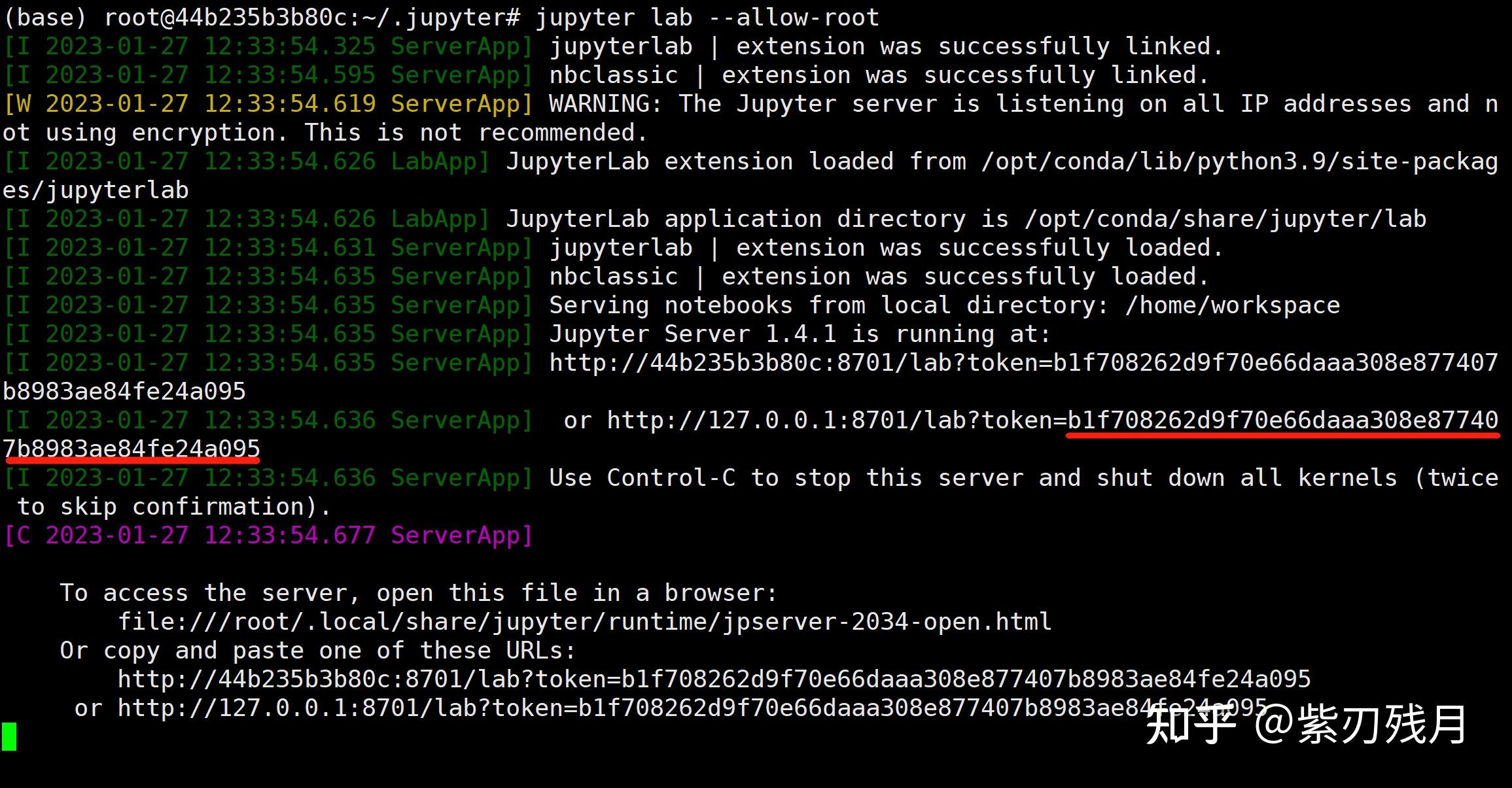
Task: Click the magenta ServerApp log entry
Action: tap(268, 536)
